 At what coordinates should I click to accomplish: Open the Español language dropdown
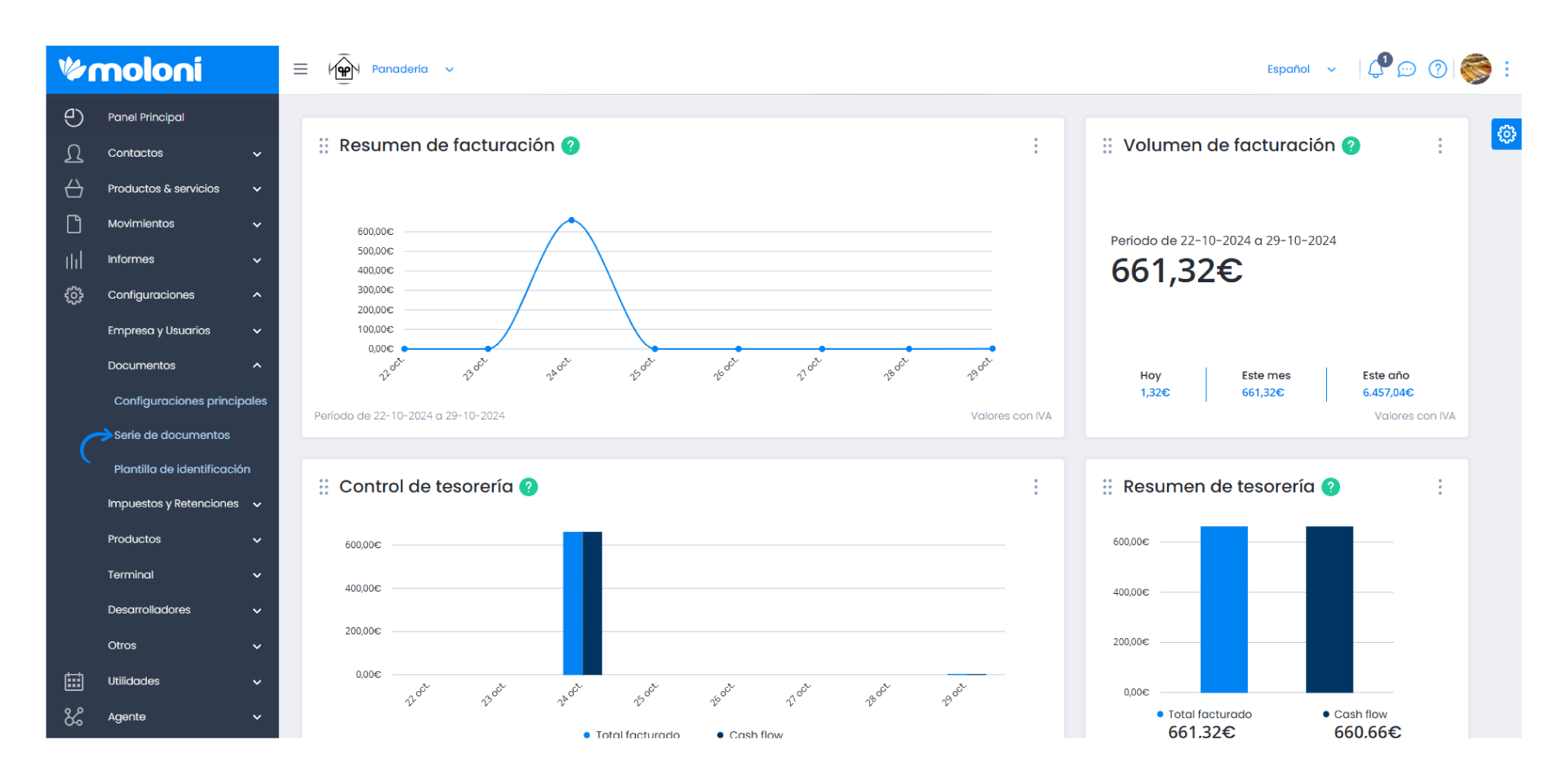click(x=1301, y=69)
